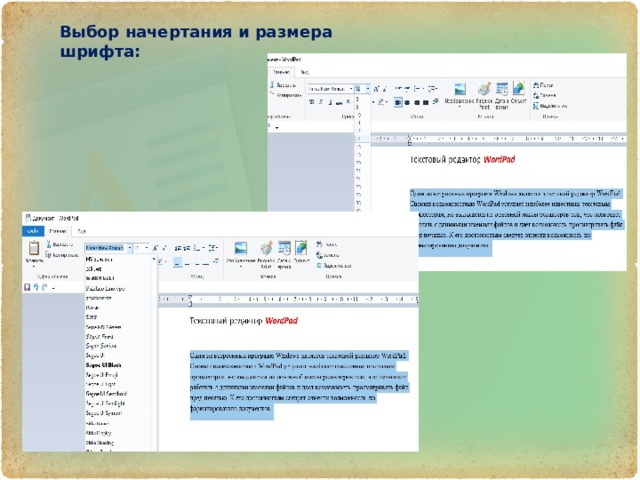Select Home tab in upper WordPad window
Image resolution: width=640 pixels, height=480 pixels.
(x=281, y=72)
